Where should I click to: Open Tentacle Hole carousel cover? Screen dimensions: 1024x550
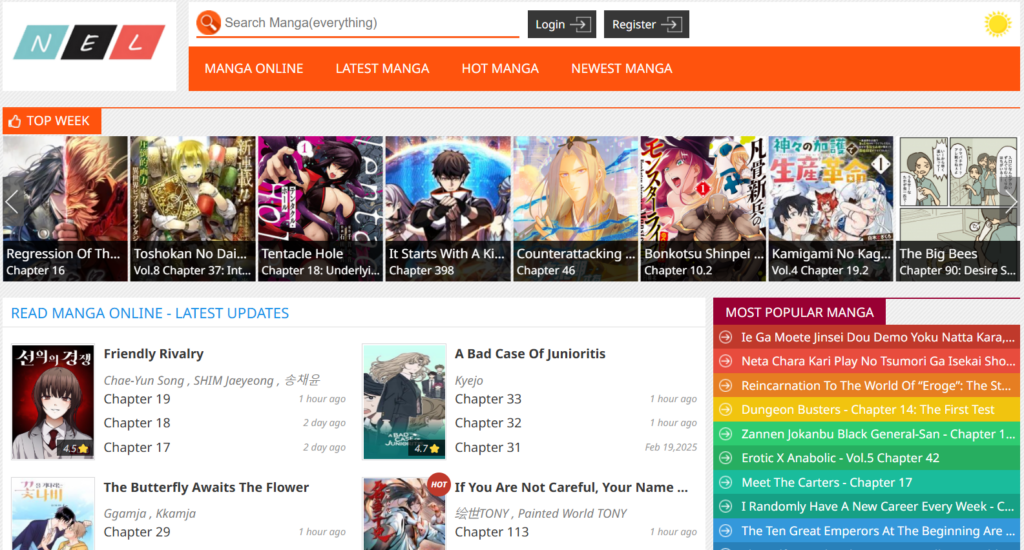pyautogui.click(x=320, y=208)
